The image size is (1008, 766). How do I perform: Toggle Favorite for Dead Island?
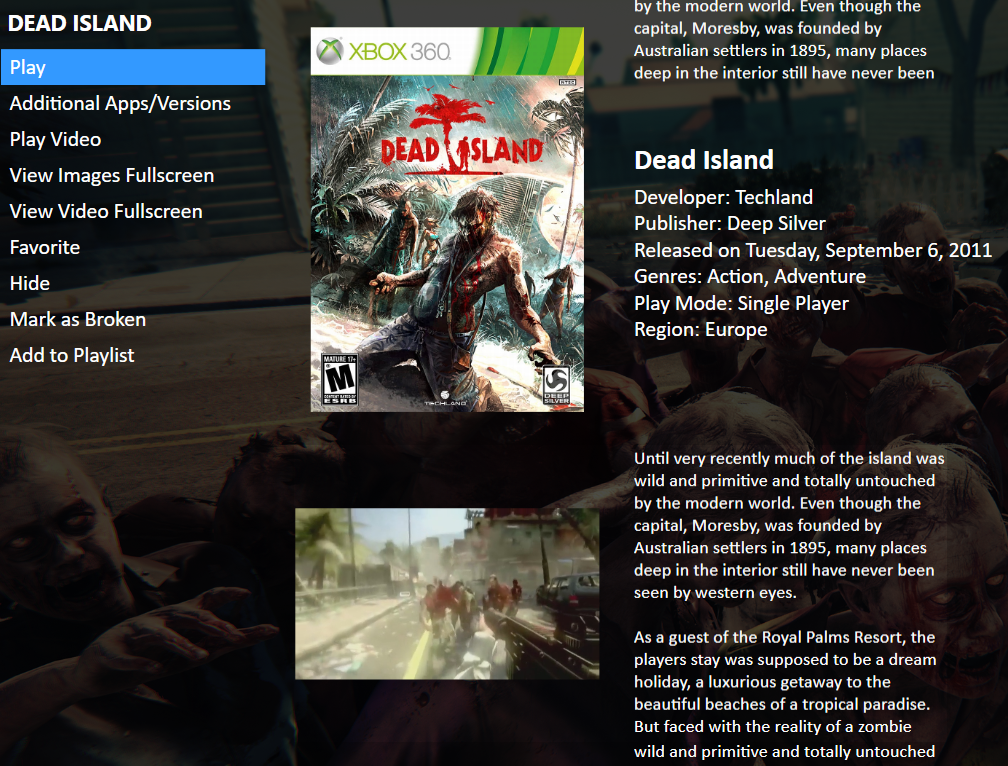point(45,247)
